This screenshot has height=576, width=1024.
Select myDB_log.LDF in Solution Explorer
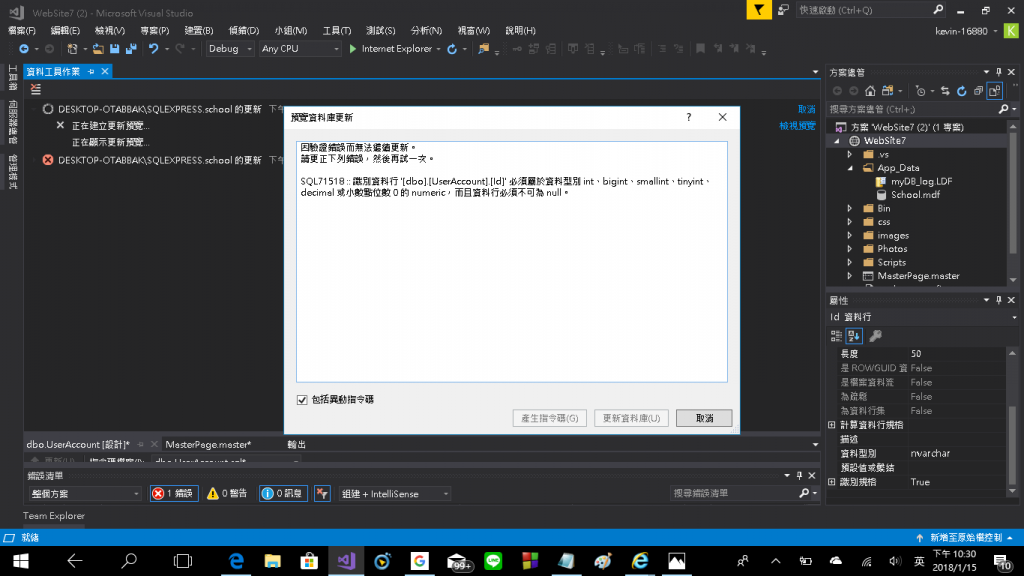pyautogui.click(x=921, y=182)
